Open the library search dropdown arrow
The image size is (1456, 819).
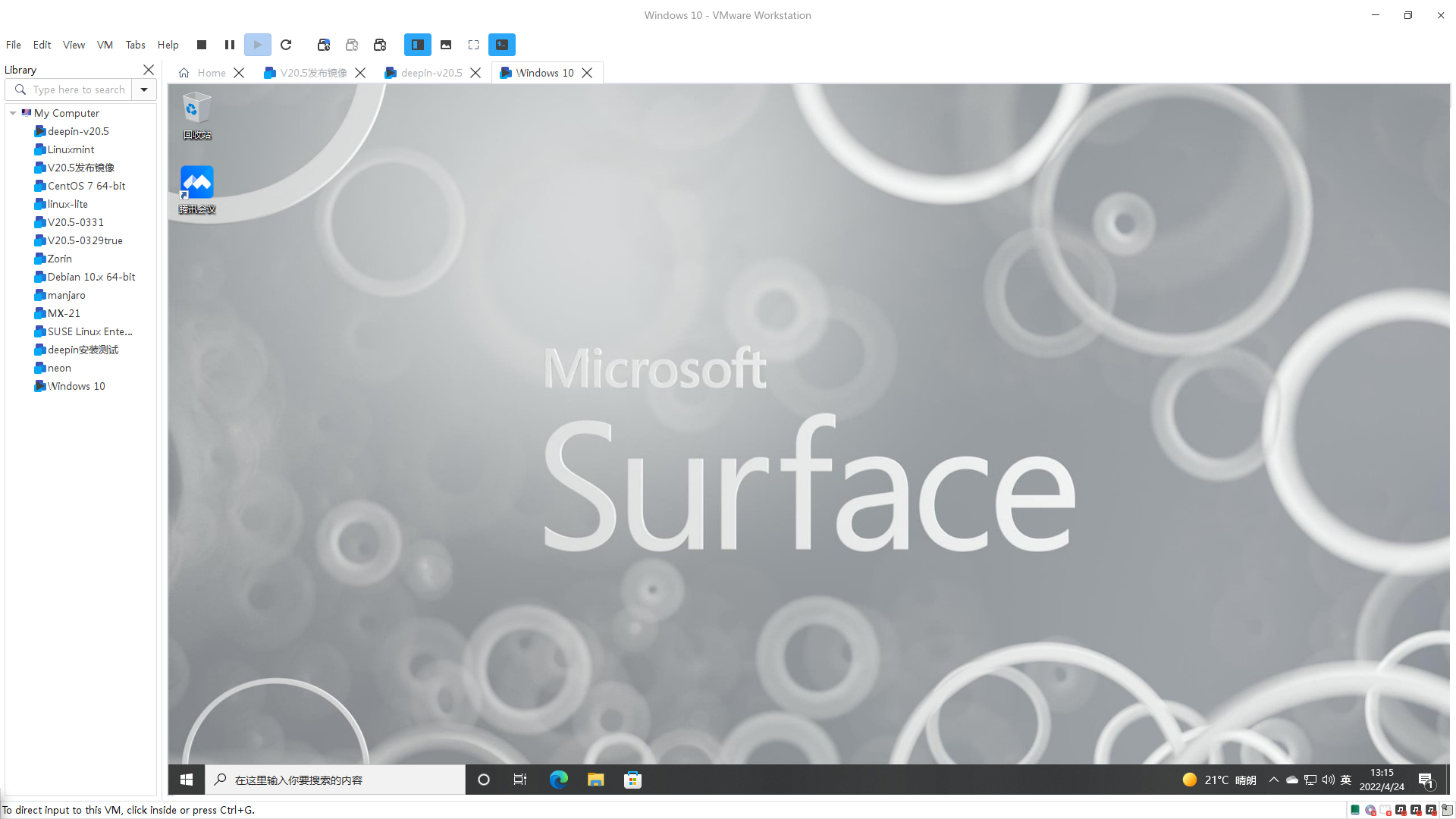[144, 89]
